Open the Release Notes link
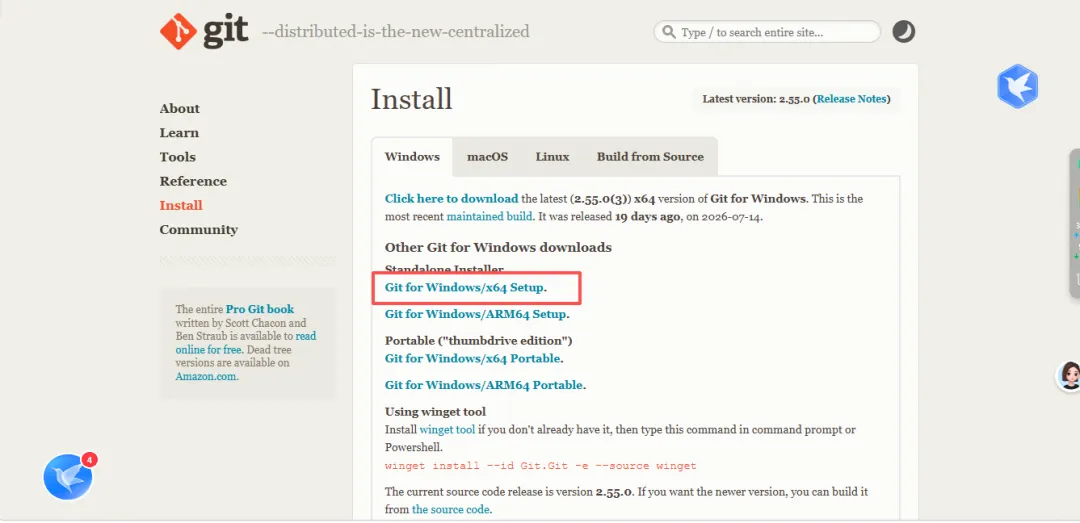The width and height of the screenshot is (1080, 523). tap(851, 99)
